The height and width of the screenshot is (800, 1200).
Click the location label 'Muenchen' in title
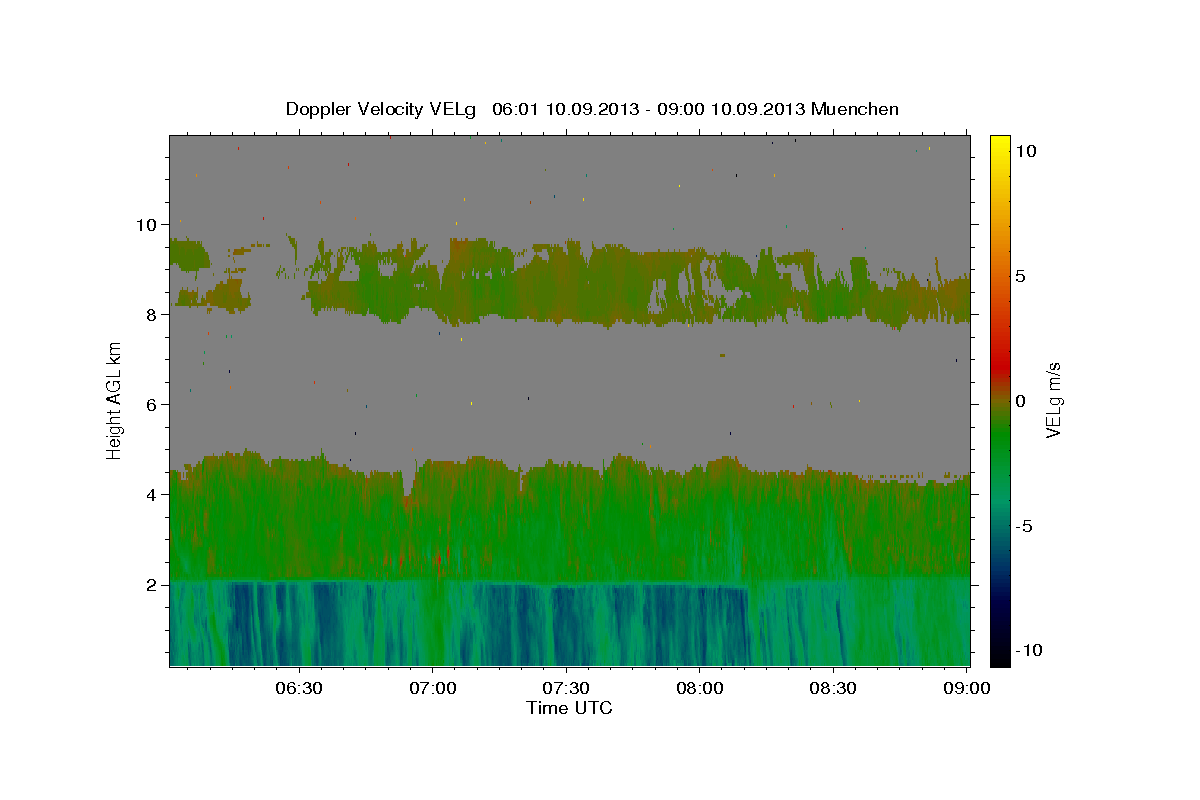tap(855, 109)
